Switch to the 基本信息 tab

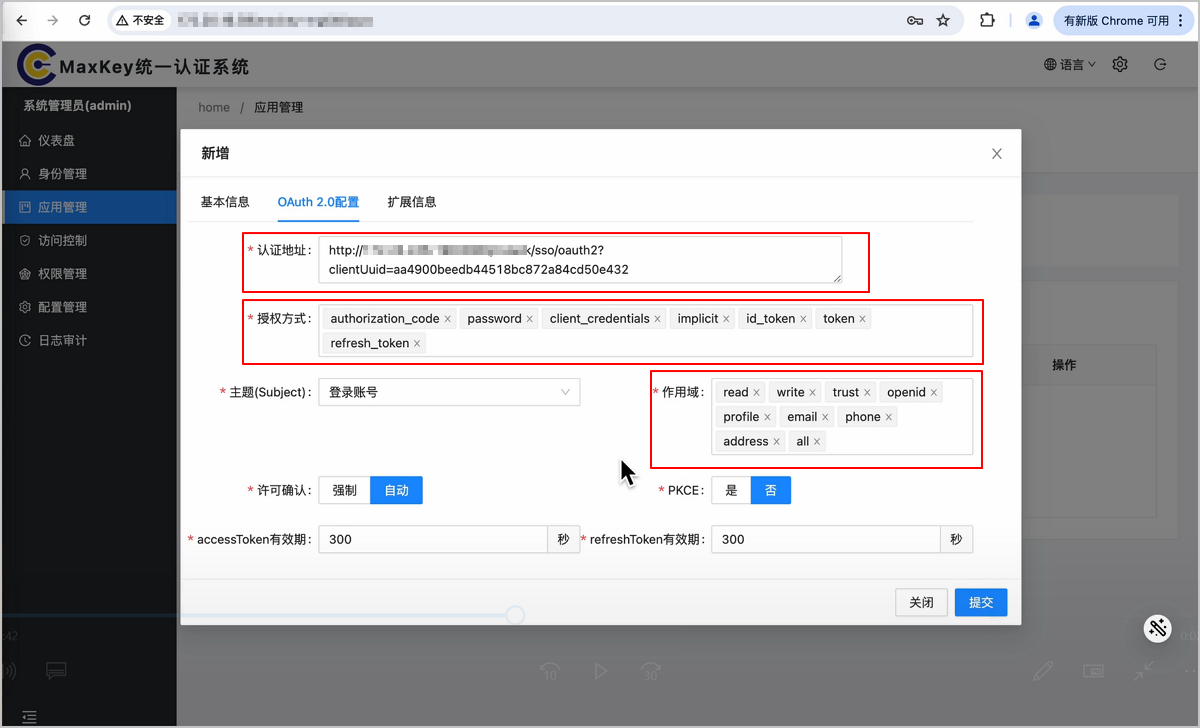(225, 201)
